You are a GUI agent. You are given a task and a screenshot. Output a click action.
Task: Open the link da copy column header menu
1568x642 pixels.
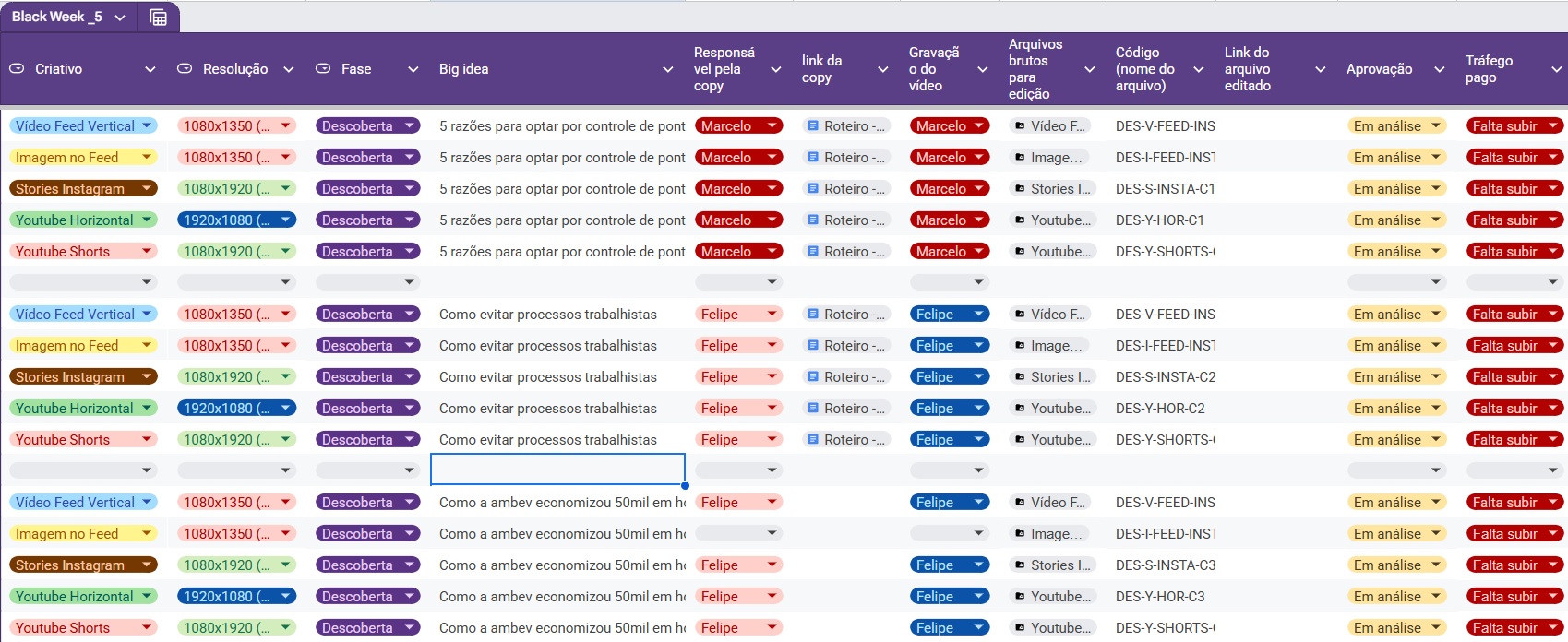[x=883, y=69]
